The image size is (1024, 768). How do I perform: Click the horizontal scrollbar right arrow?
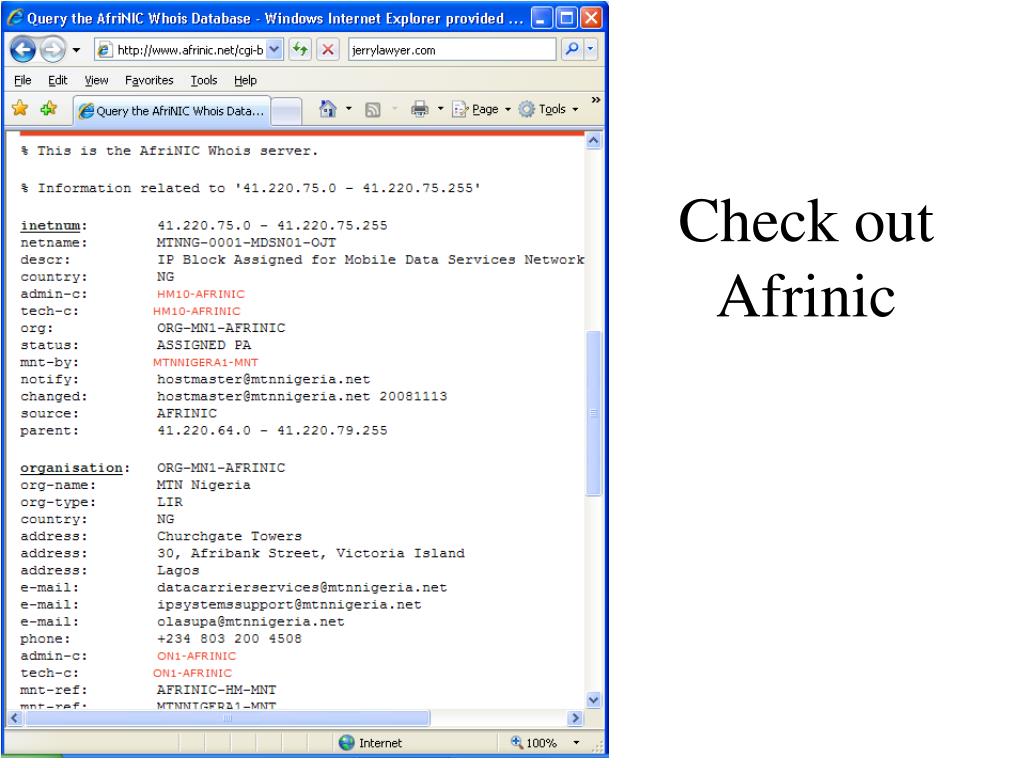pos(575,718)
